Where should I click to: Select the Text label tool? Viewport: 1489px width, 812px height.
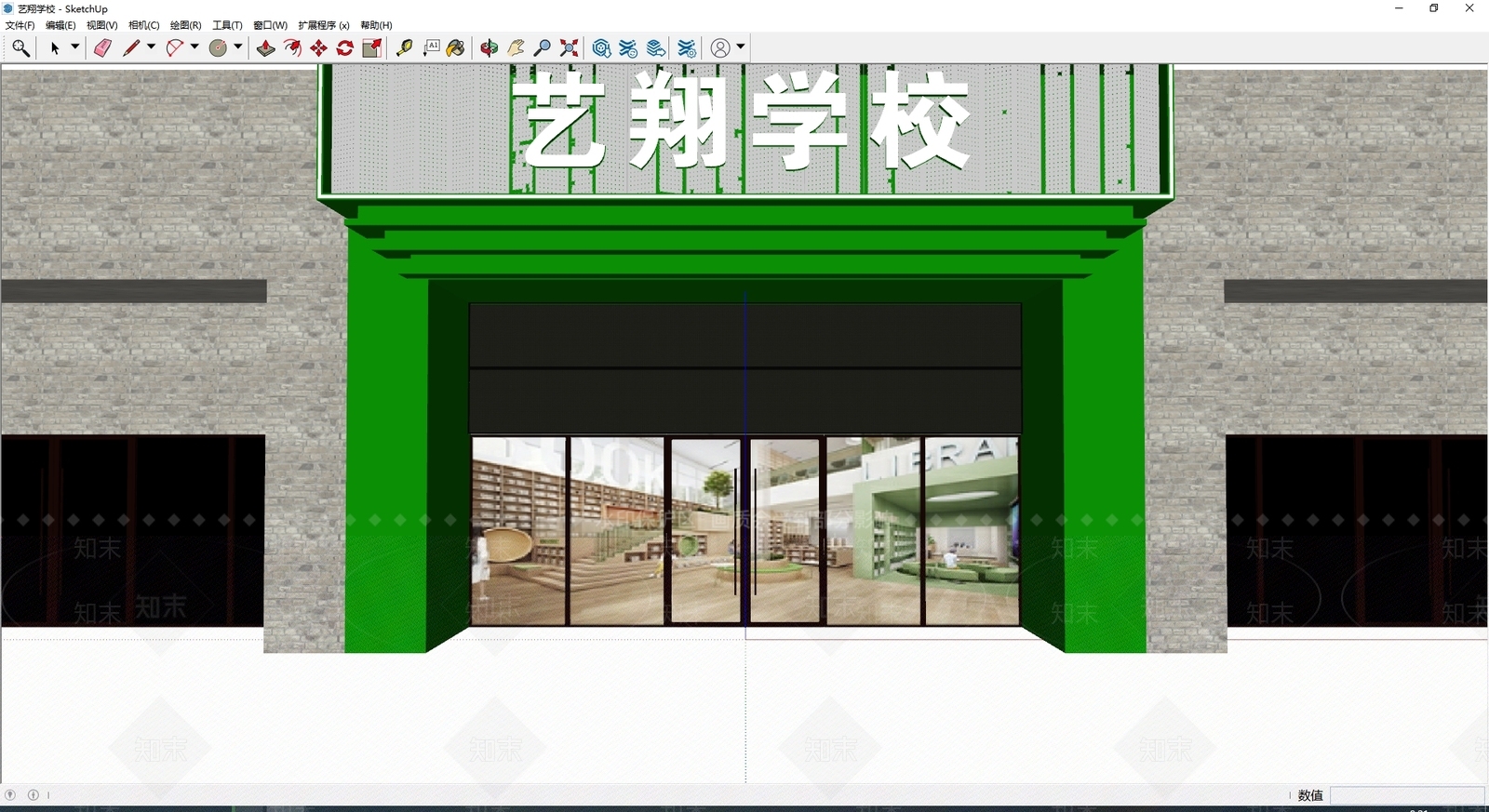pyautogui.click(x=431, y=48)
